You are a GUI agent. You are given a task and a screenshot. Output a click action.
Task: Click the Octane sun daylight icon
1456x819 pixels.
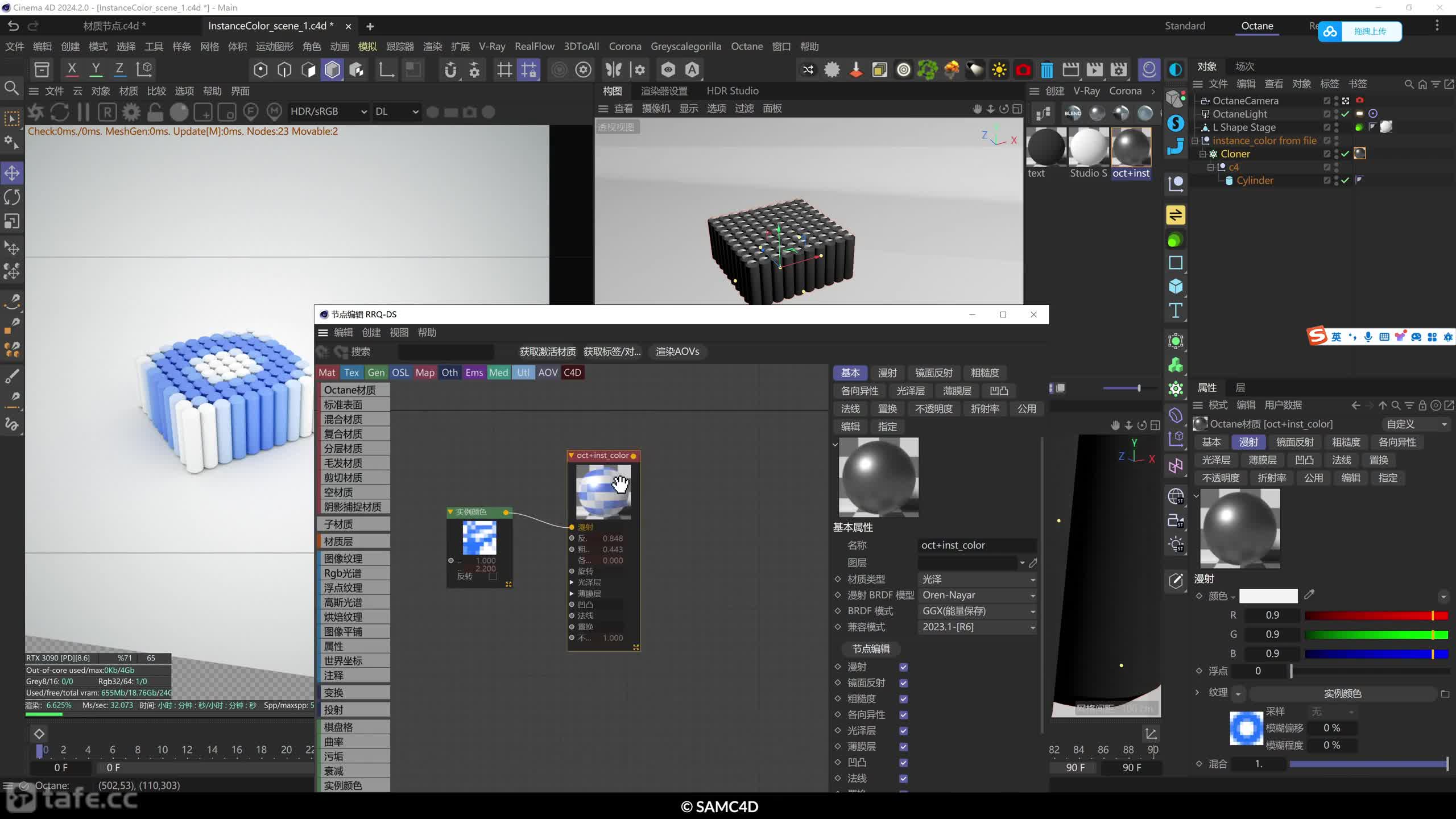(999, 69)
